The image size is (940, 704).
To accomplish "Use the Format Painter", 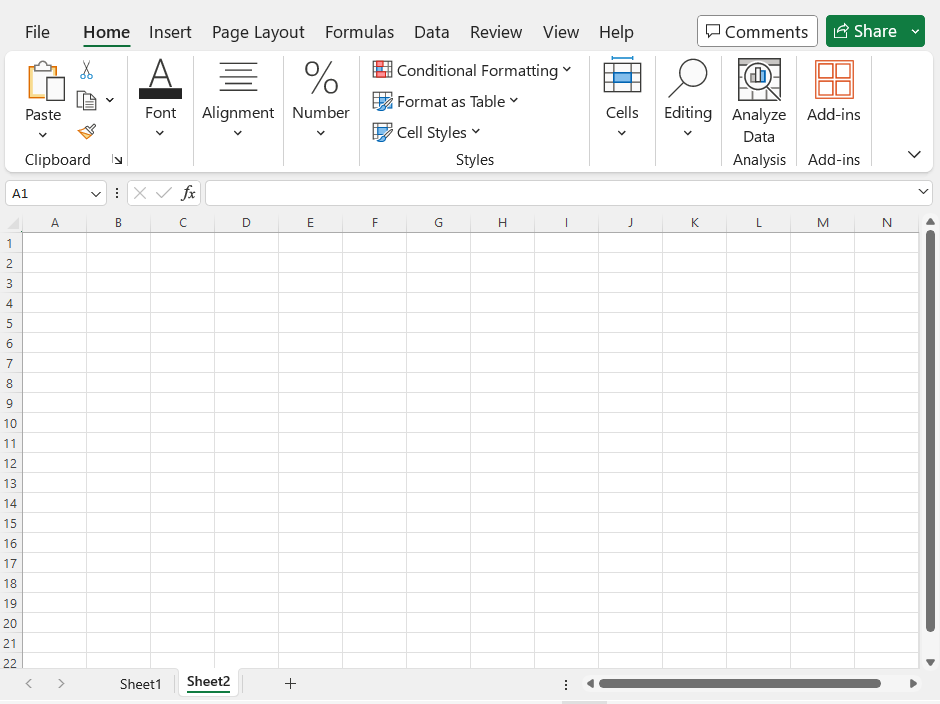I will pyautogui.click(x=86, y=130).
